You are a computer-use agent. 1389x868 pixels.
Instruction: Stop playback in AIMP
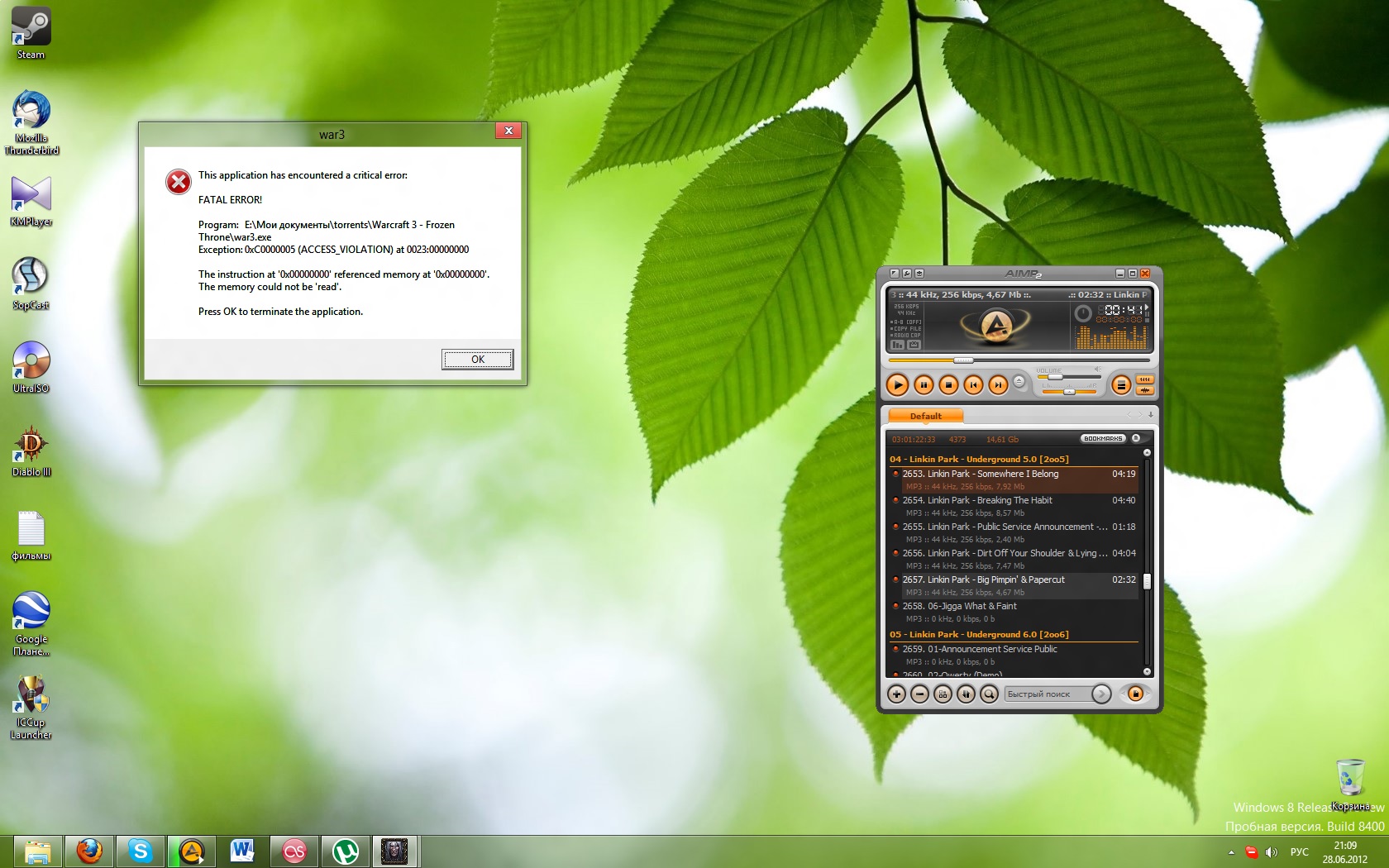(x=948, y=384)
